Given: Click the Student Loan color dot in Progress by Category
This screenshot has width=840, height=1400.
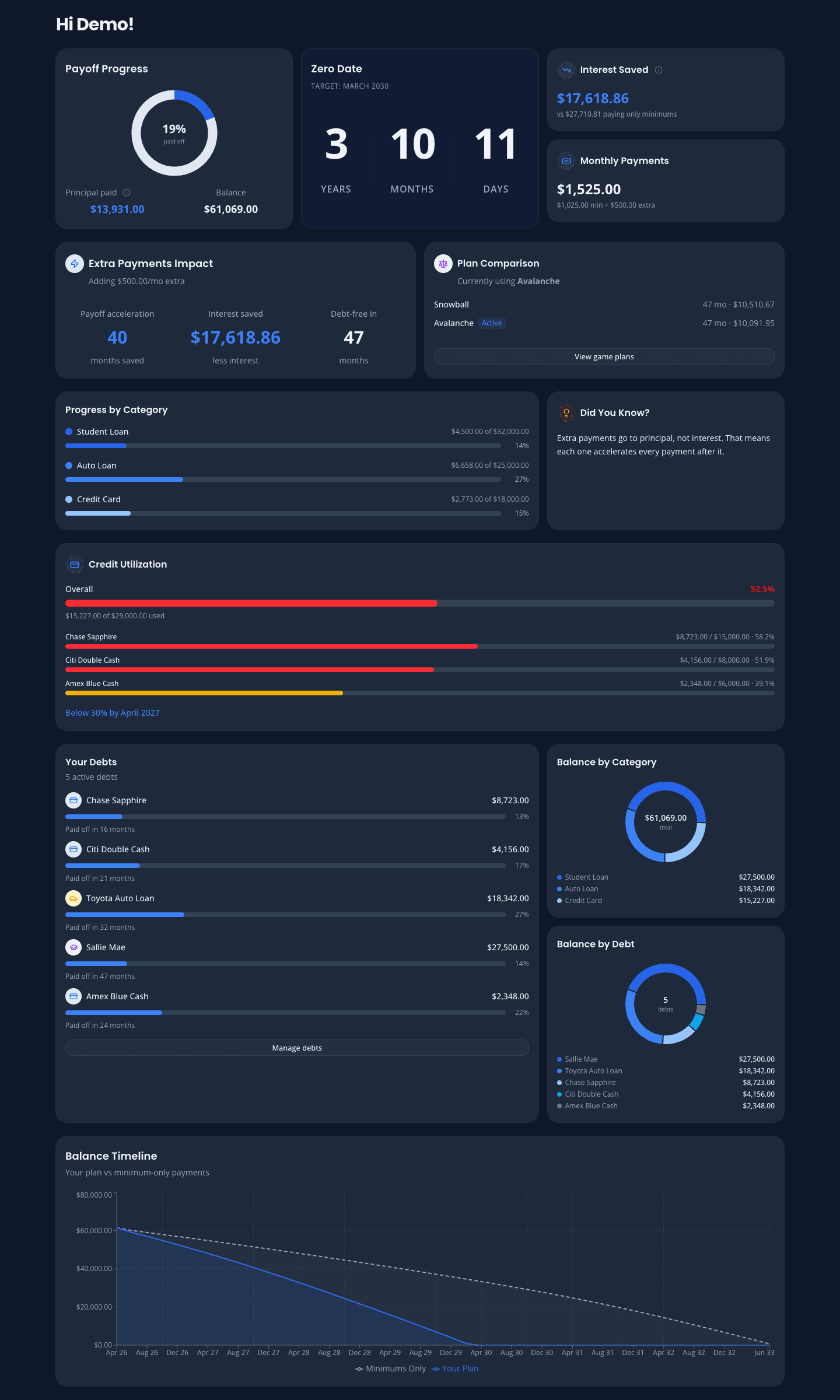Looking at the screenshot, I should point(69,432).
